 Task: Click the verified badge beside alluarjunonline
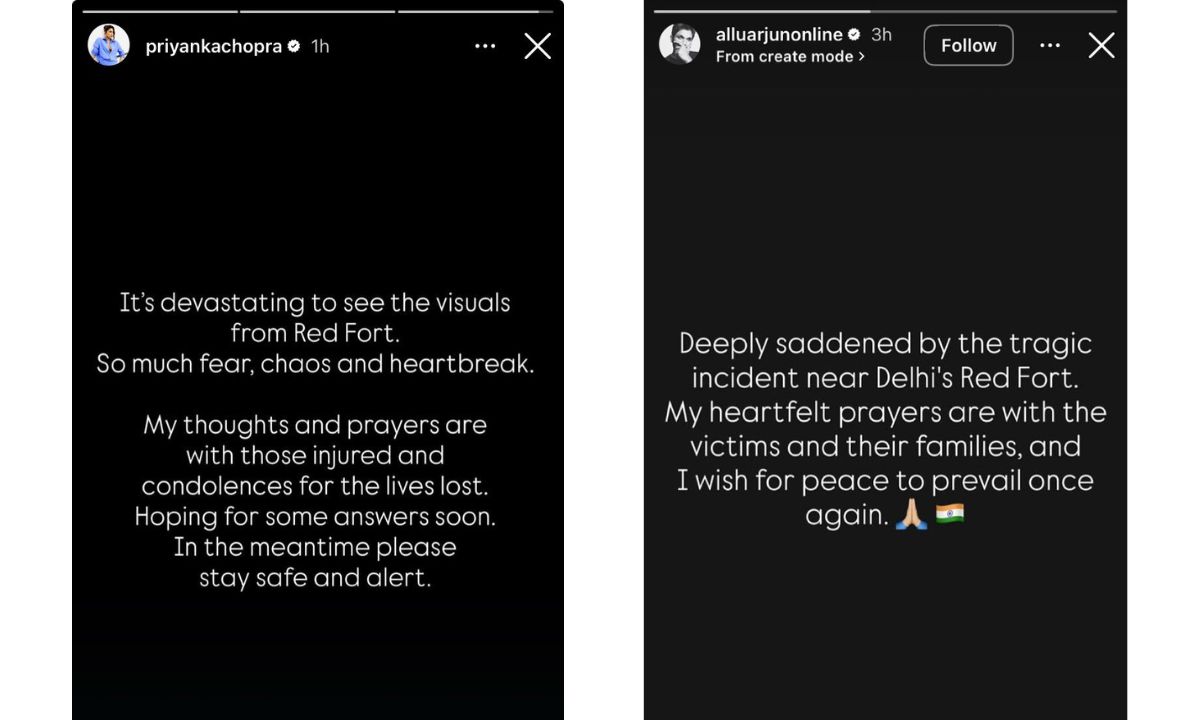852,33
